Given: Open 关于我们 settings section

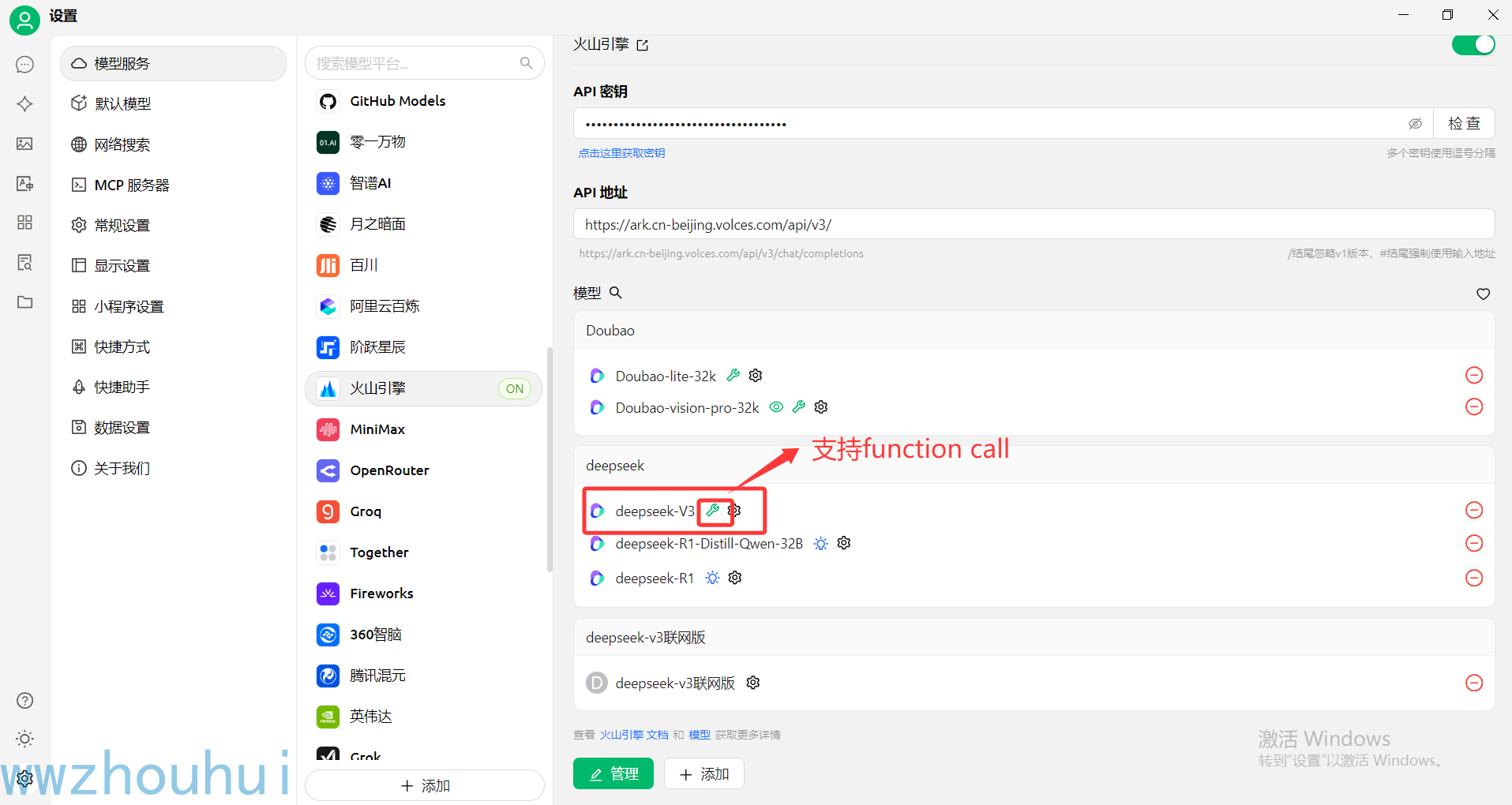Looking at the screenshot, I should click(173, 468).
